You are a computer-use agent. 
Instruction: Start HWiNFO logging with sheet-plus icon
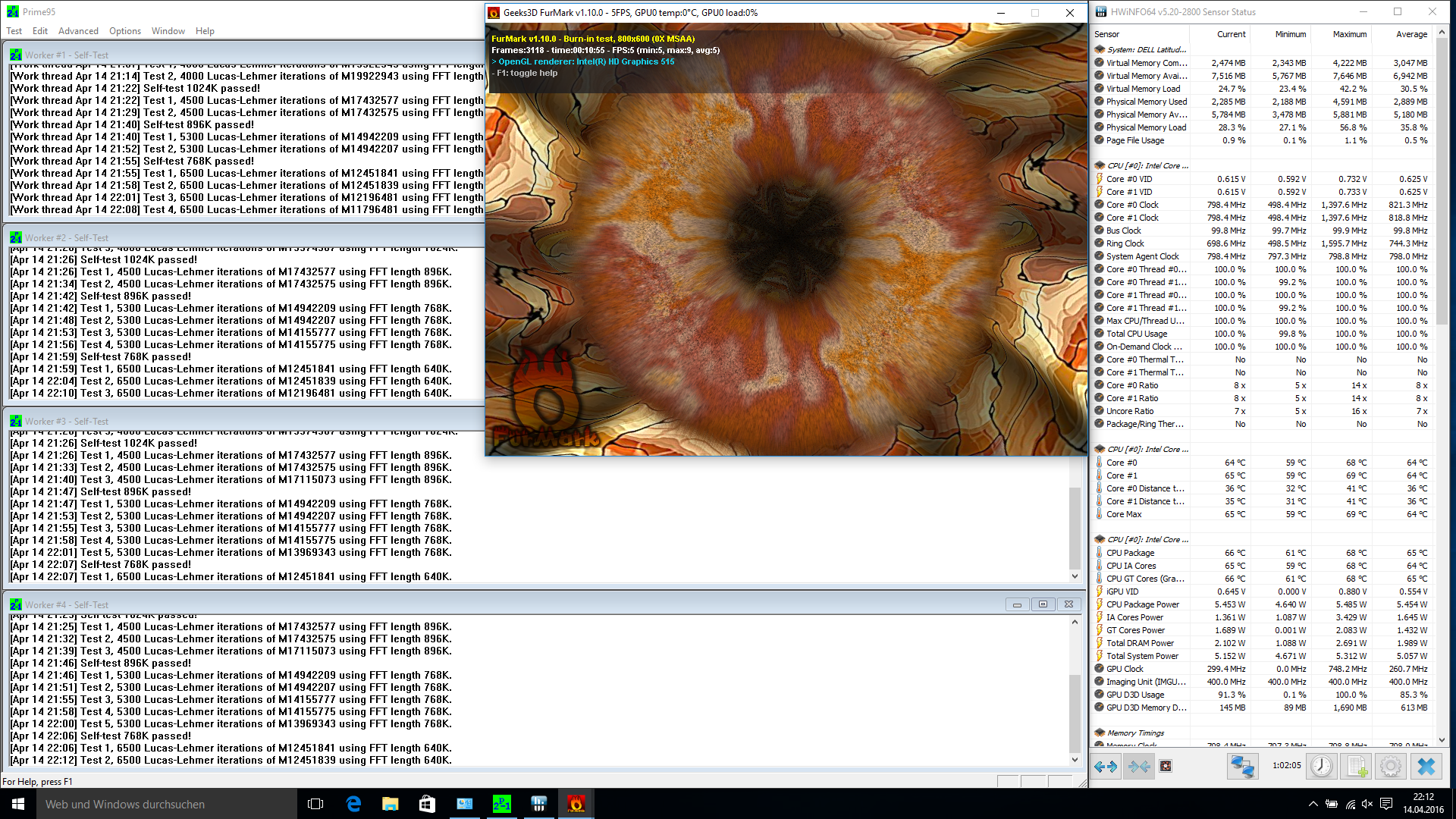coord(1357,767)
